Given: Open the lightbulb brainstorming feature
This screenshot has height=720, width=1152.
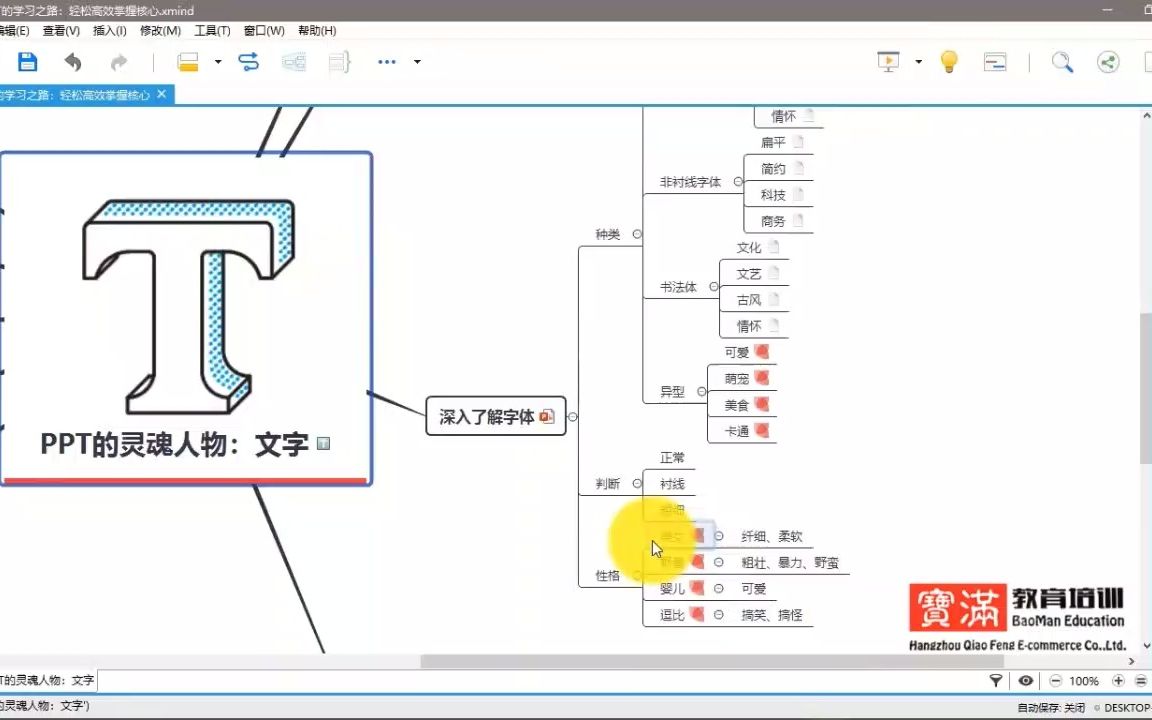Looking at the screenshot, I should [x=948, y=61].
